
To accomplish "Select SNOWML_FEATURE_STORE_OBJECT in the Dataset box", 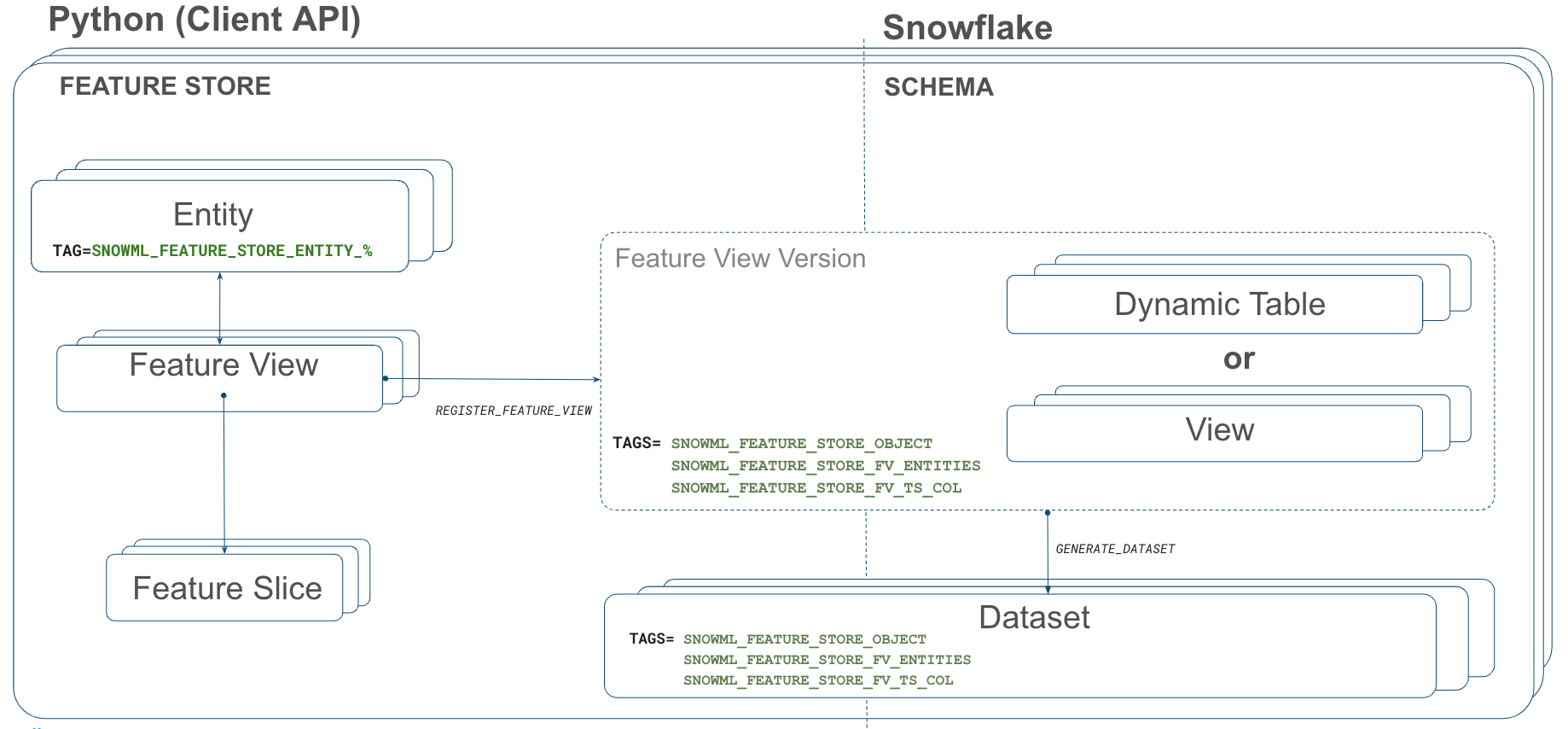I will pyautogui.click(x=804, y=639).
